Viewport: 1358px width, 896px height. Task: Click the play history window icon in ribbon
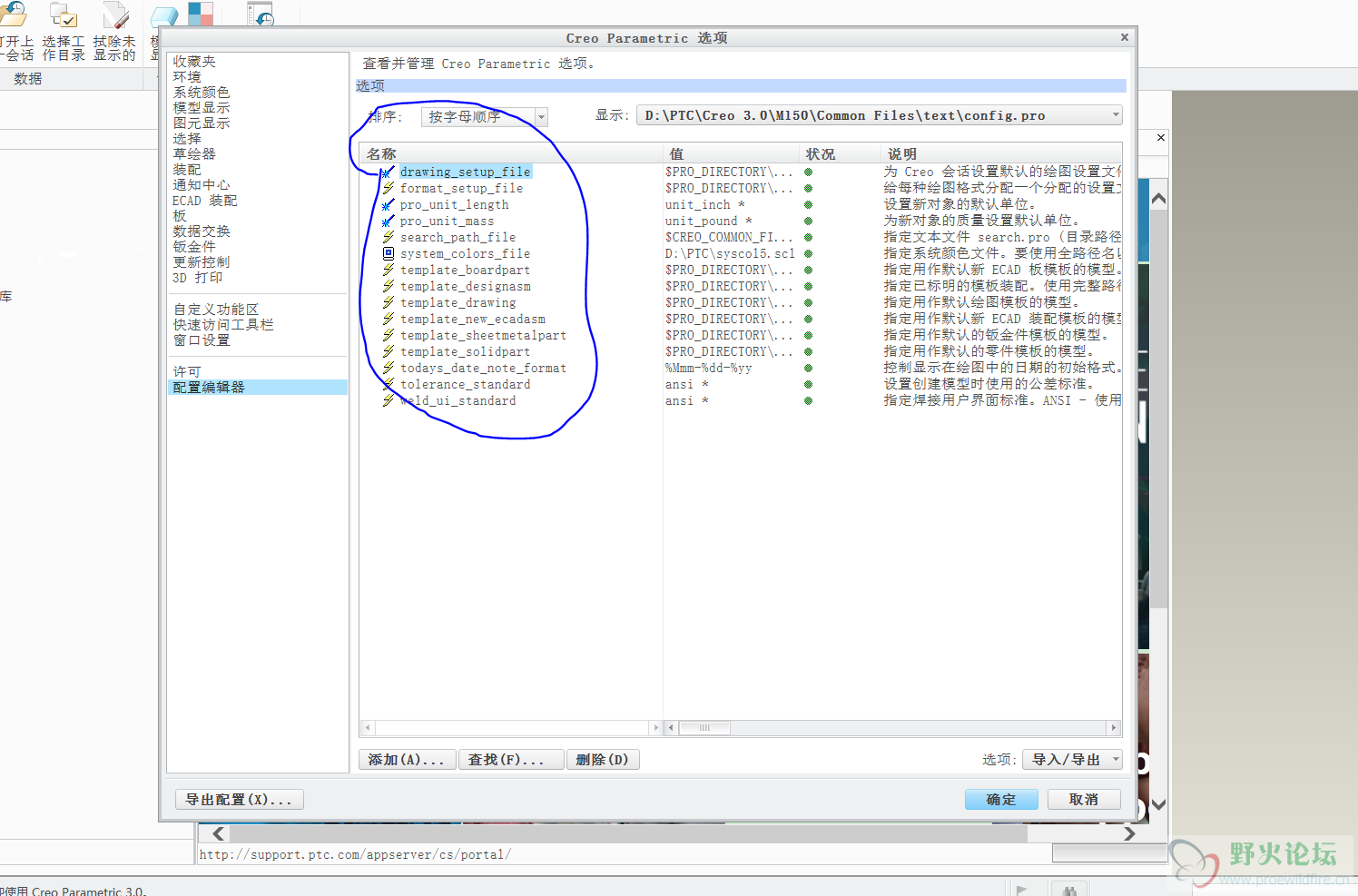261,14
